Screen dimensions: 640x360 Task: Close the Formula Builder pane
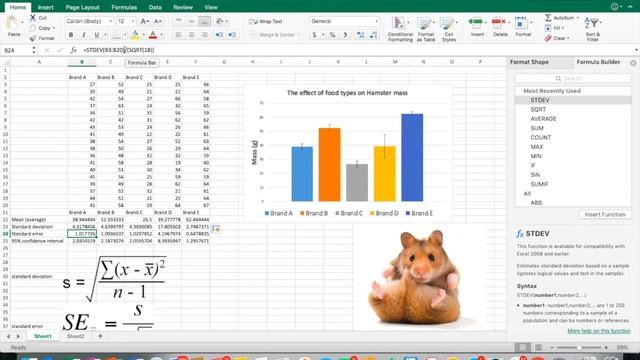[x=633, y=63]
